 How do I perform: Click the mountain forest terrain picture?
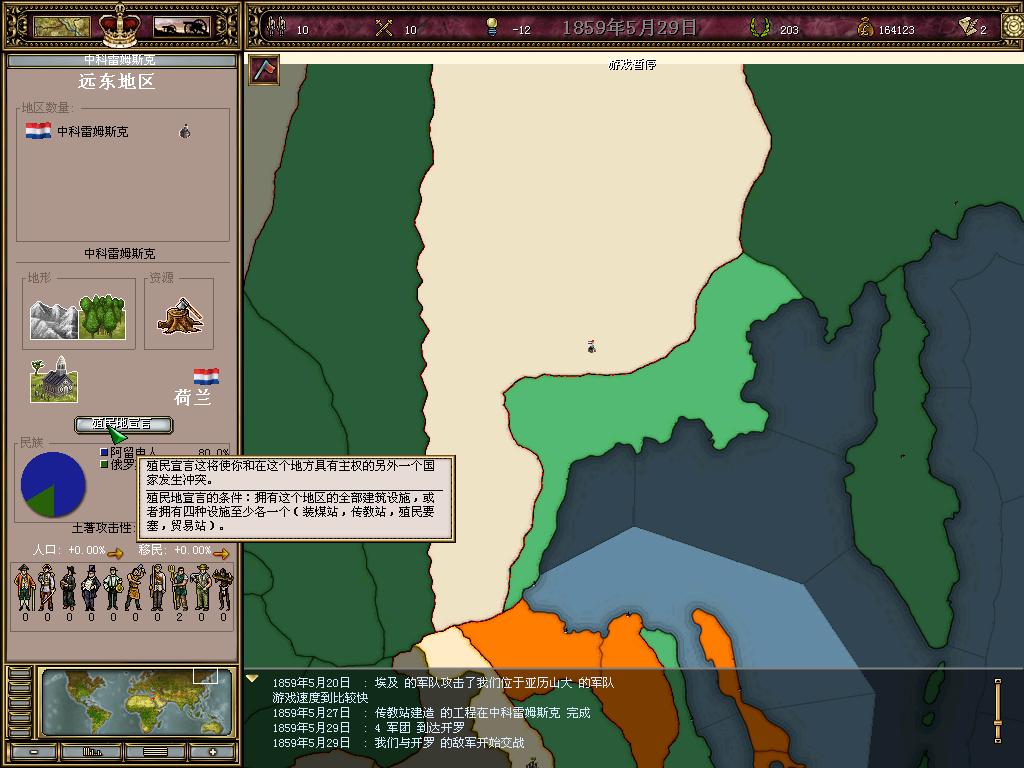click(x=78, y=317)
